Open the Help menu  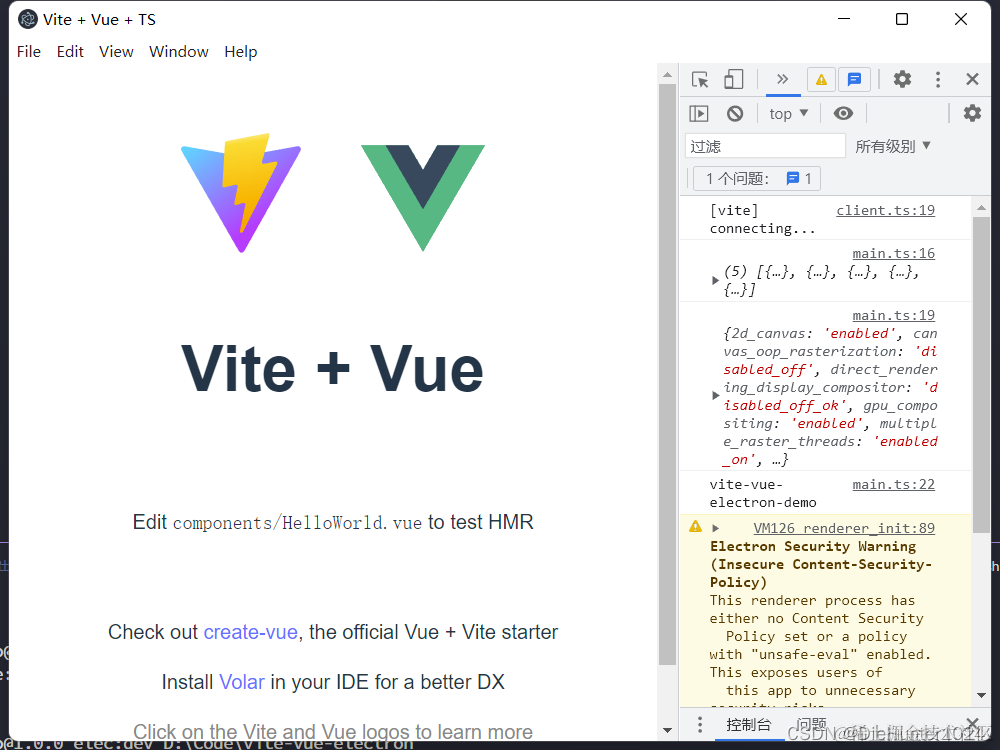[x=240, y=52]
